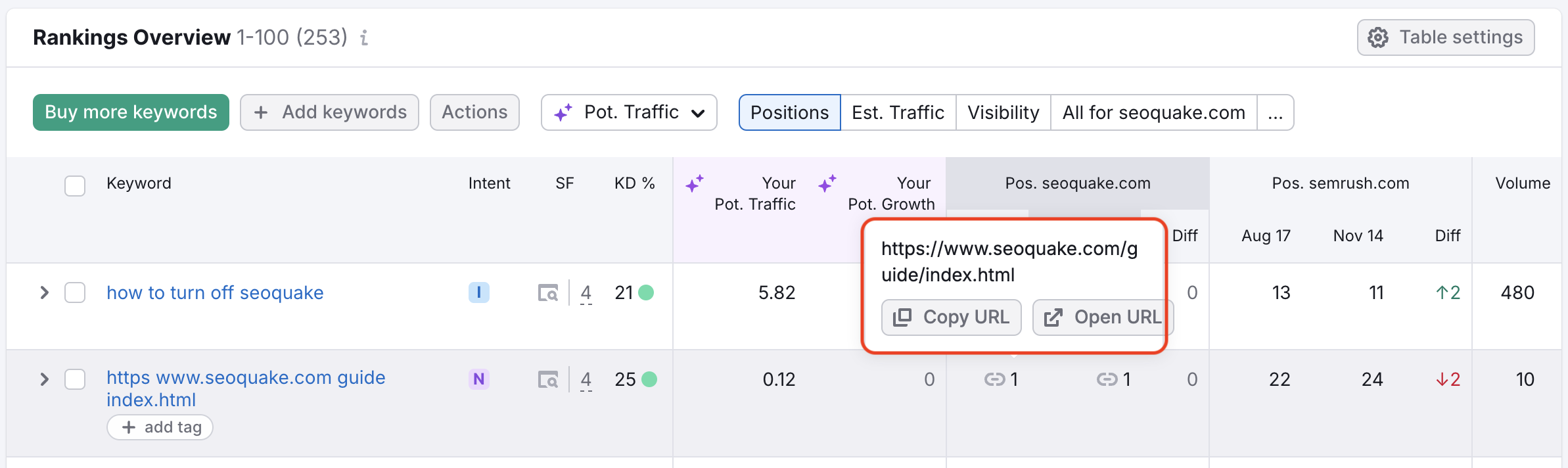Click first link icon with position 1 in second row
This screenshot has height=468, width=1568.
(994, 379)
